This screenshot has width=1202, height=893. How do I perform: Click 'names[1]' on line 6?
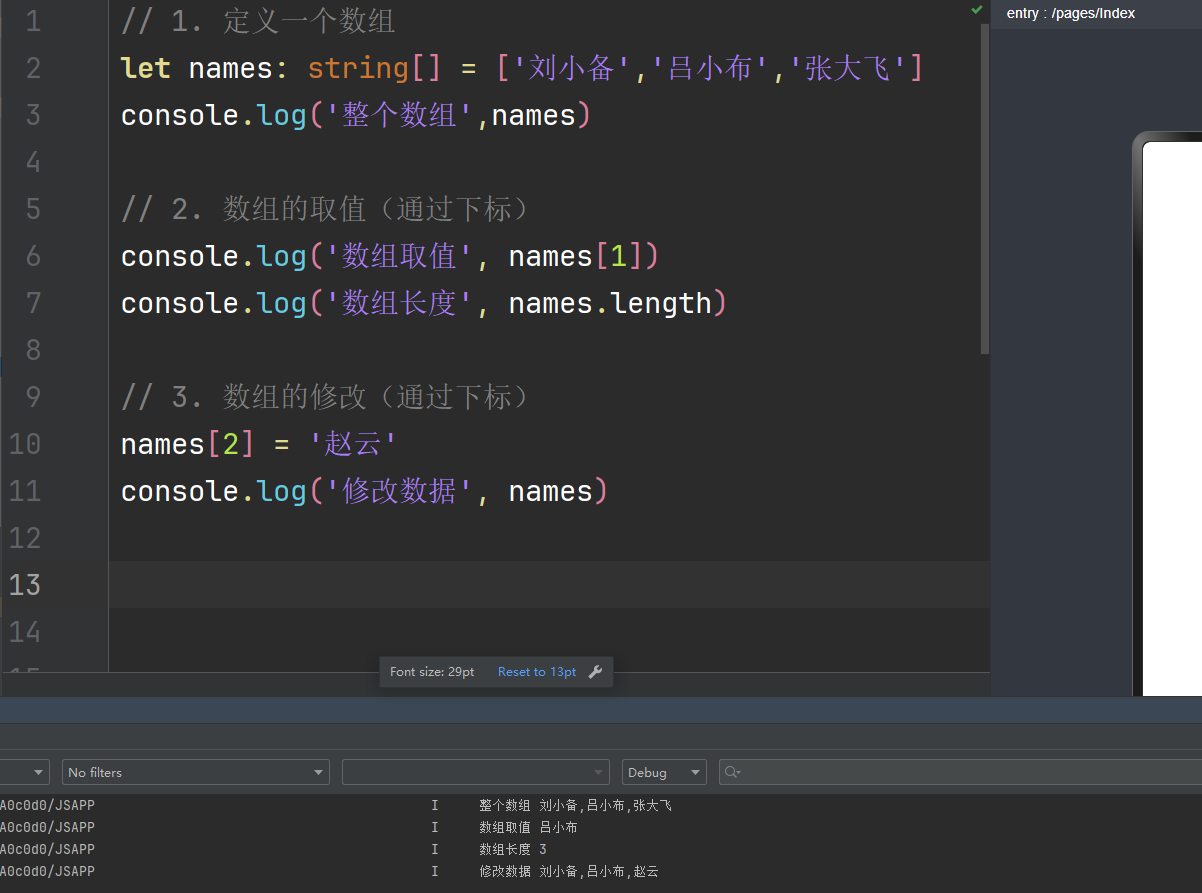pos(576,256)
